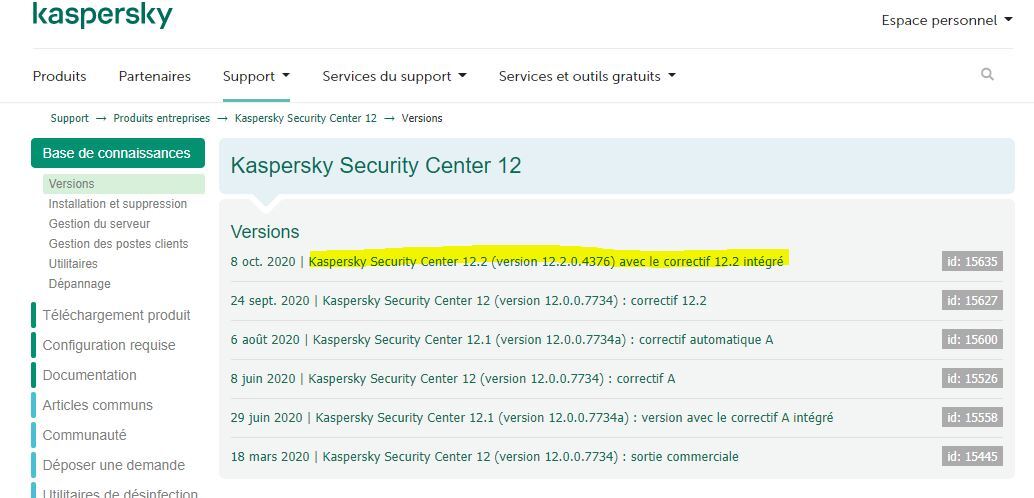Open Gestion du serveur section
The width and height of the screenshot is (1034, 498).
(100, 224)
